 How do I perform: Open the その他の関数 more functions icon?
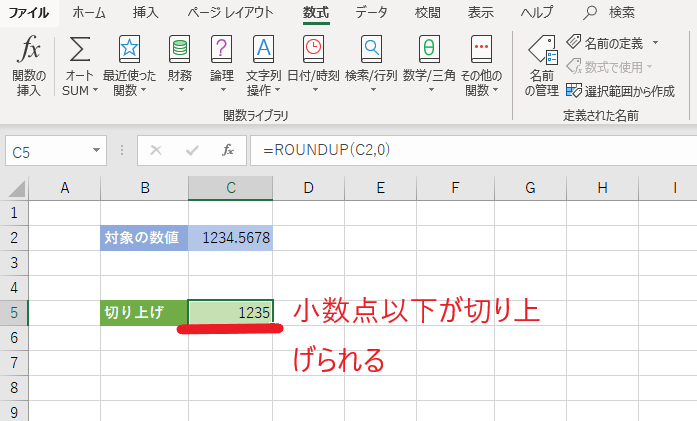tap(481, 49)
